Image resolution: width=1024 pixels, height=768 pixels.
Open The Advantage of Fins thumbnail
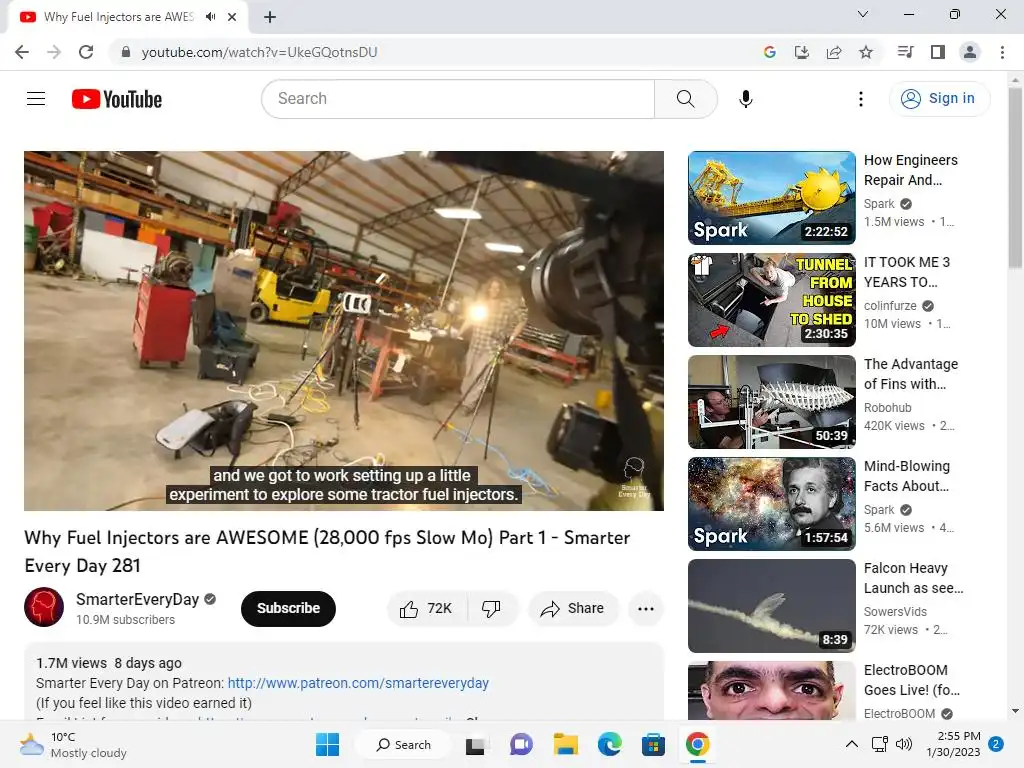tap(771, 402)
